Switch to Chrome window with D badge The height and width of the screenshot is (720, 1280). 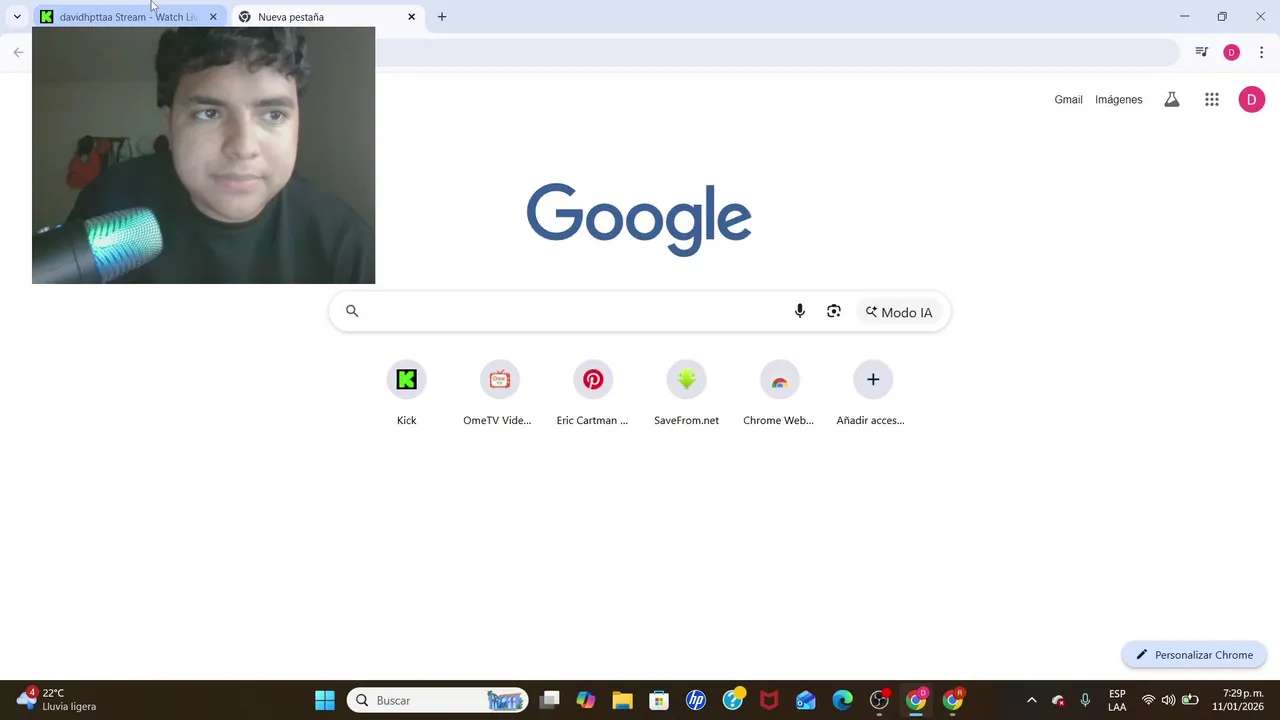tap(916, 700)
